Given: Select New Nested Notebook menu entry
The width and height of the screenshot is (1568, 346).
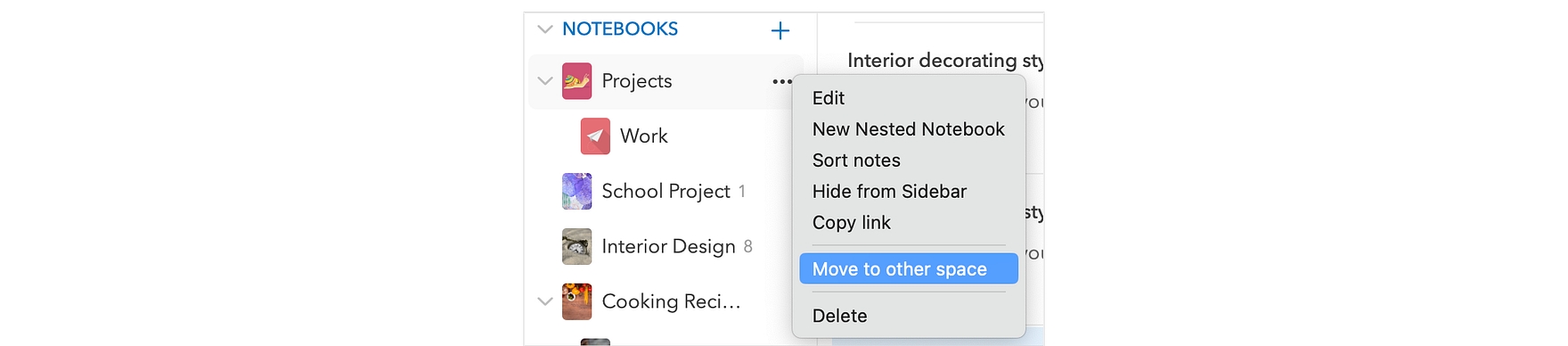Looking at the screenshot, I should 909,129.
